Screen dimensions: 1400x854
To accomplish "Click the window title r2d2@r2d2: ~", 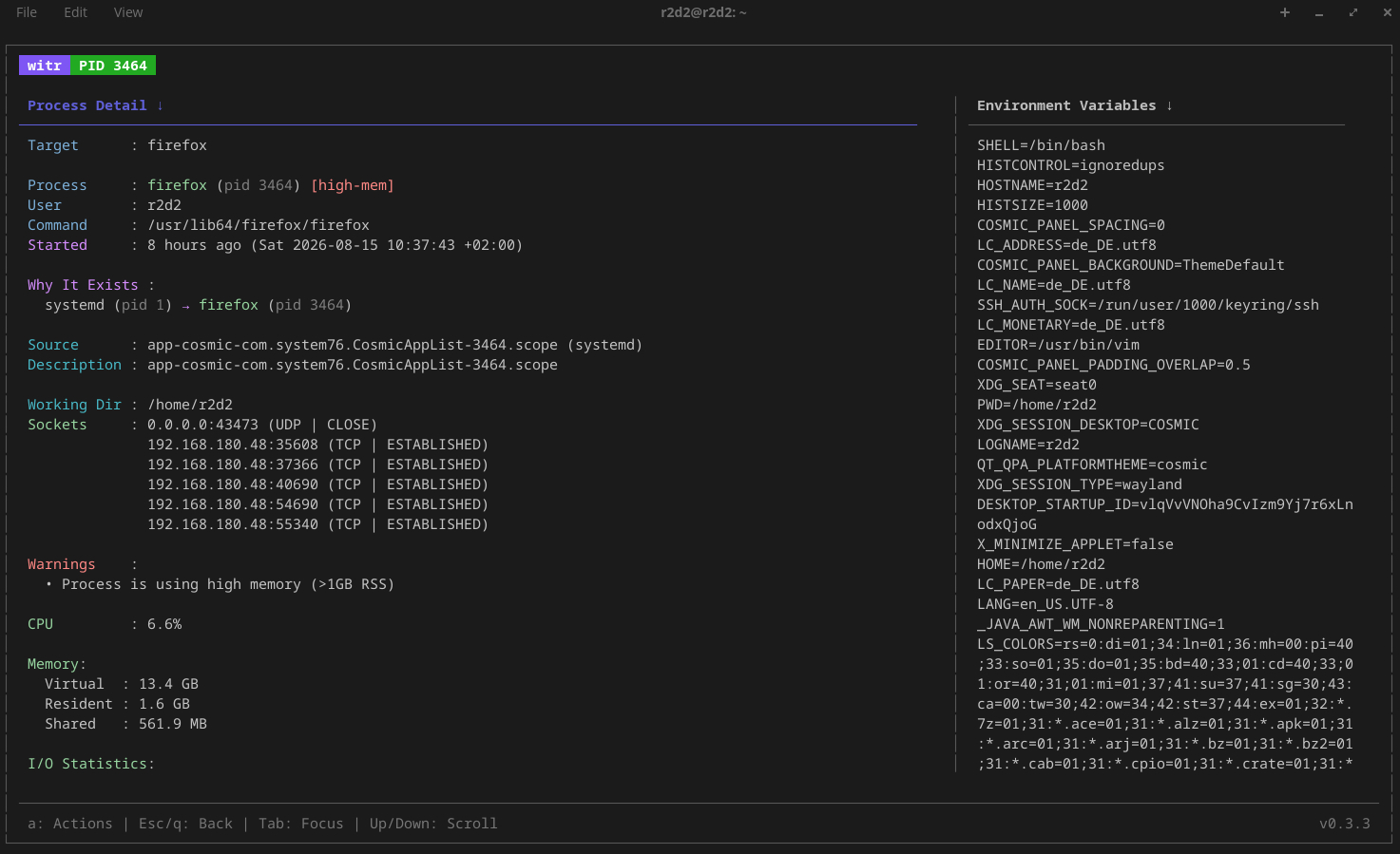I will tap(703, 12).
